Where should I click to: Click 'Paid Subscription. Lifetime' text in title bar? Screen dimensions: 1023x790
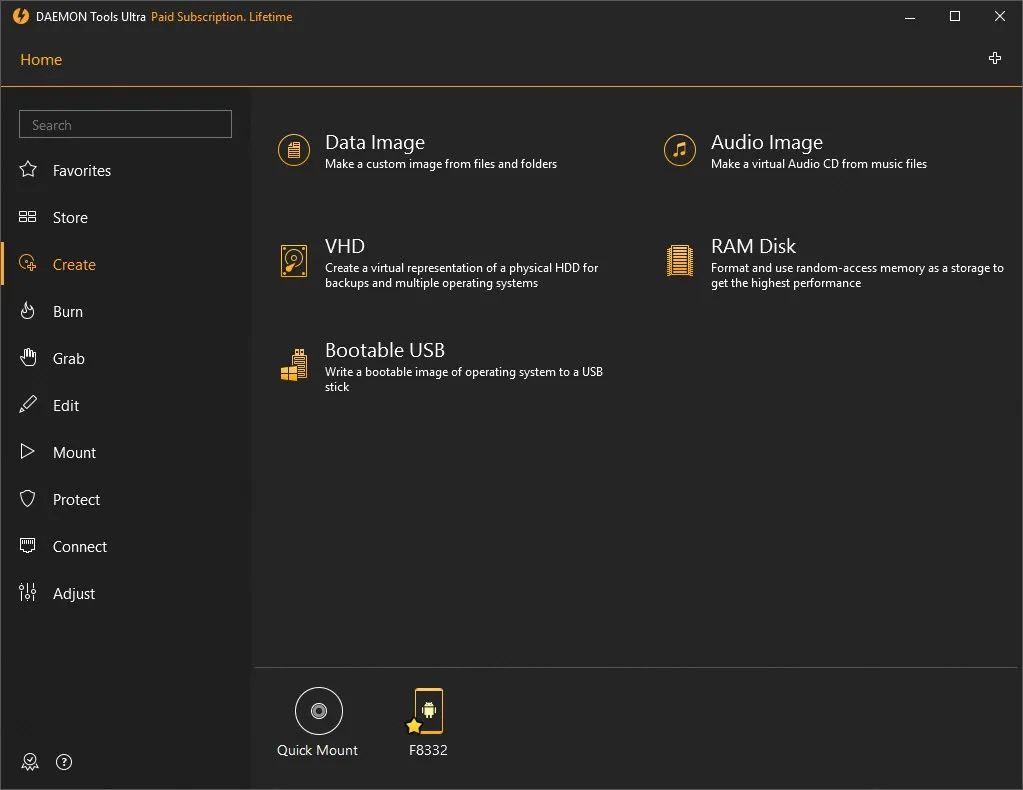click(x=222, y=17)
